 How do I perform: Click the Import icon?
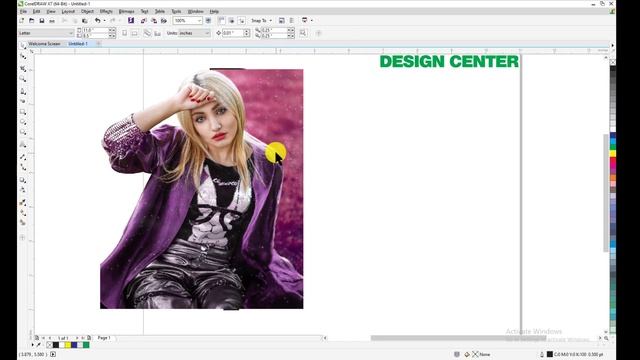tap(144, 20)
